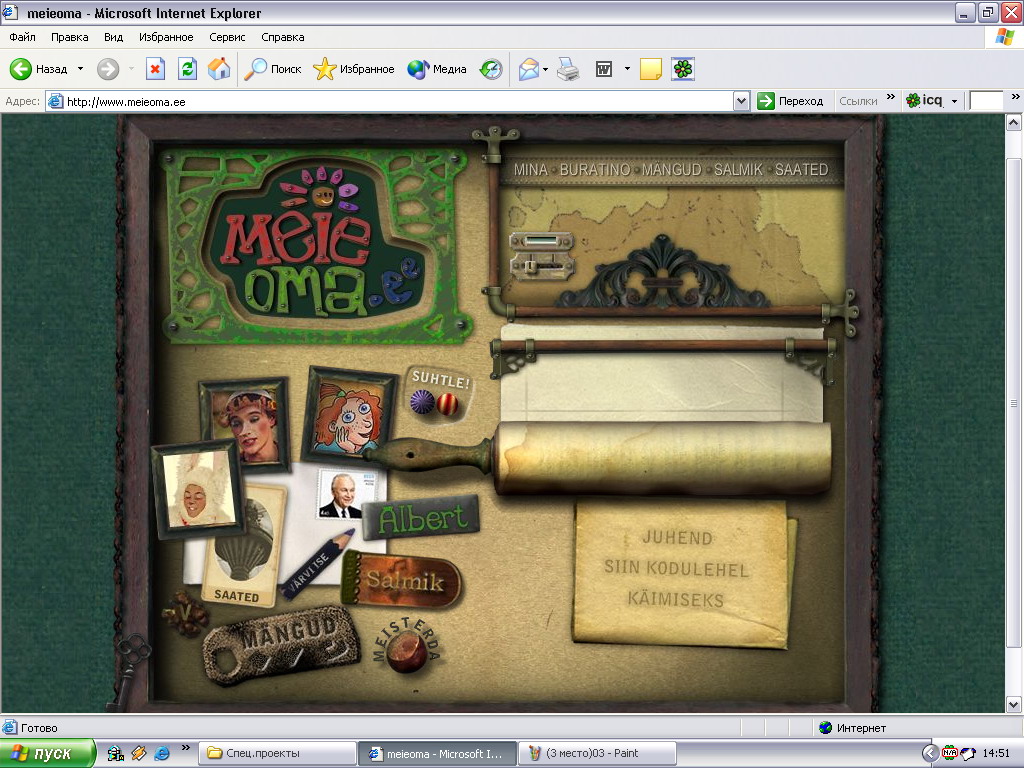The height and width of the screenshot is (768, 1024).
Task: Click the purple Suhtle ball
Action: (x=422, y=402)
